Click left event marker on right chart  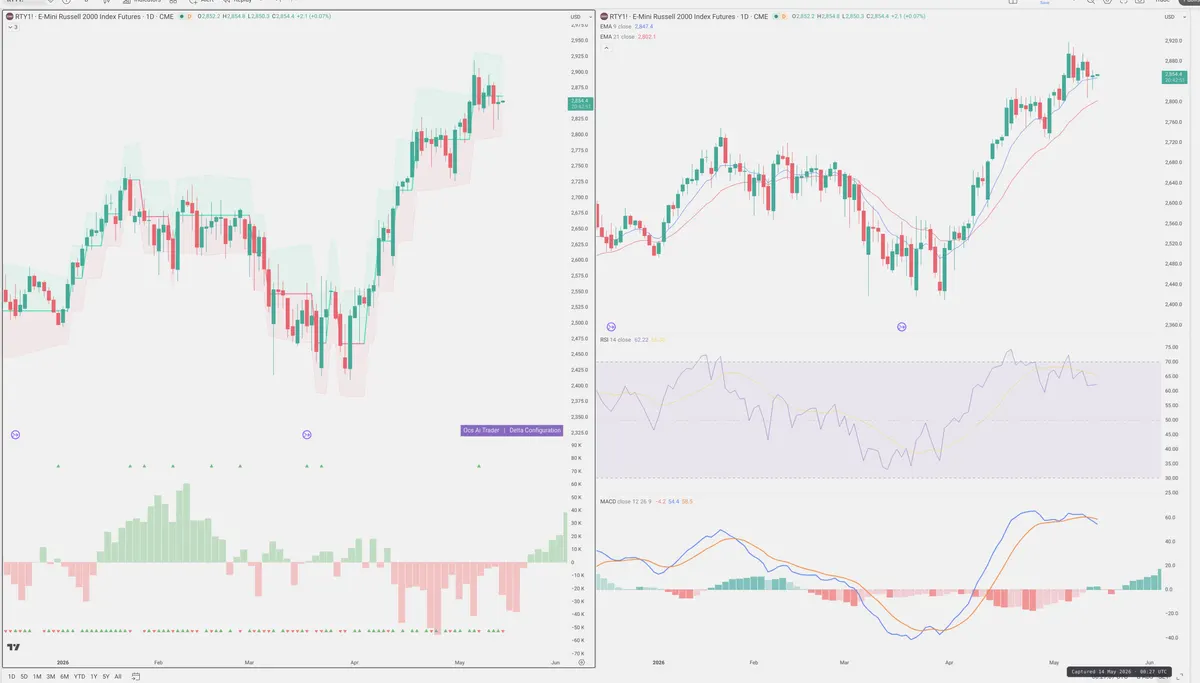click(x=611, y=327)
